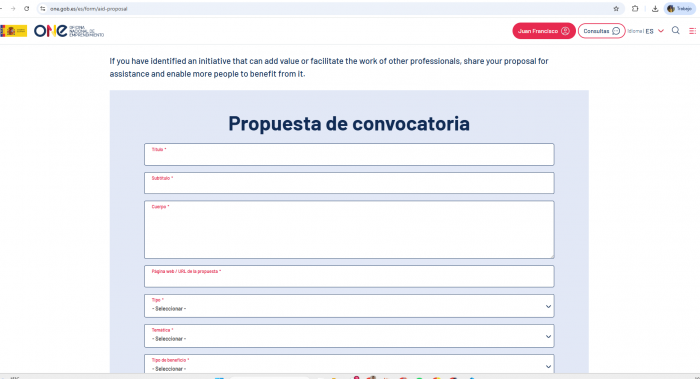The width and height of the screenshot is (700, 379).
Task: View site information icon in address bar
Action: pyautogui.click(x=43, y=8)
